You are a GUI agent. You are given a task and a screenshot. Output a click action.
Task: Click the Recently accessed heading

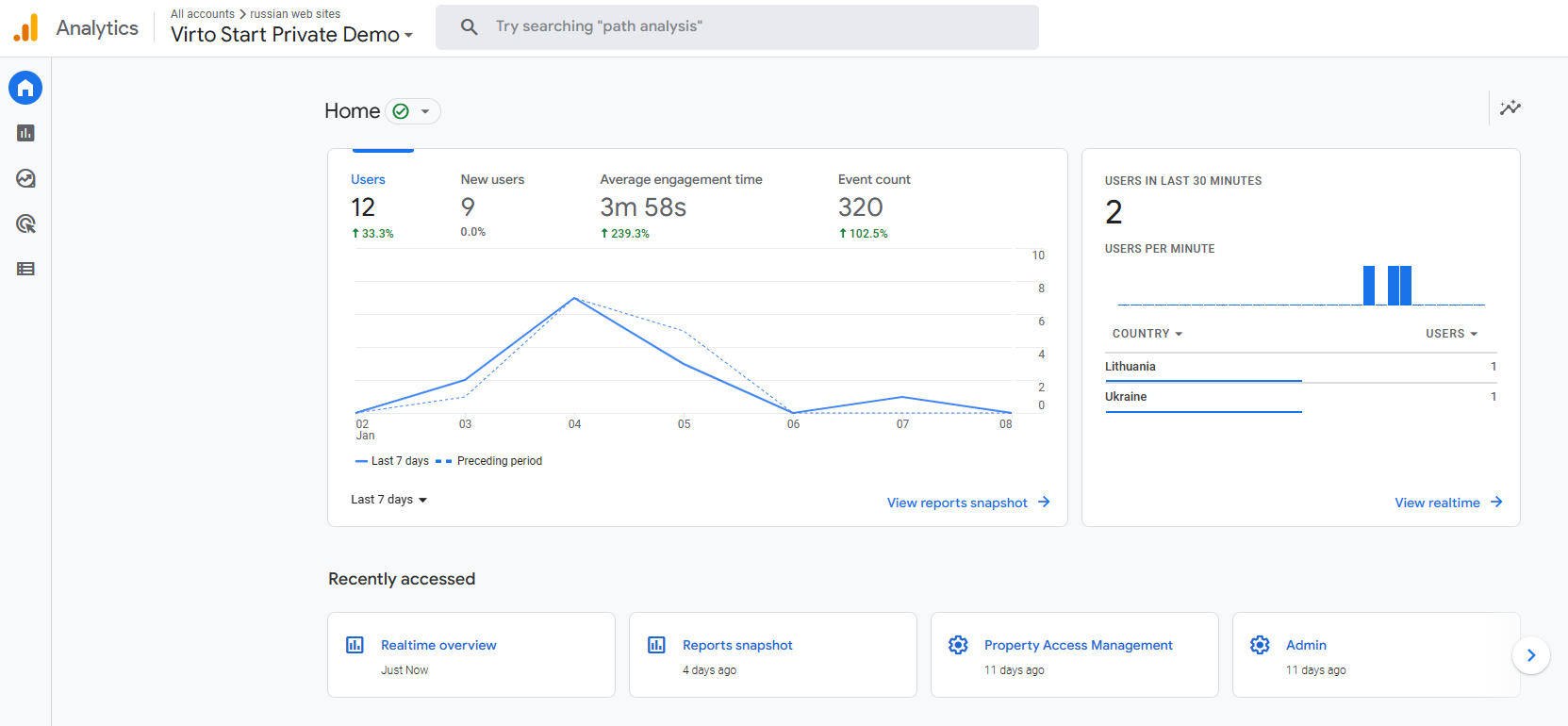click(x=402, y=579)
